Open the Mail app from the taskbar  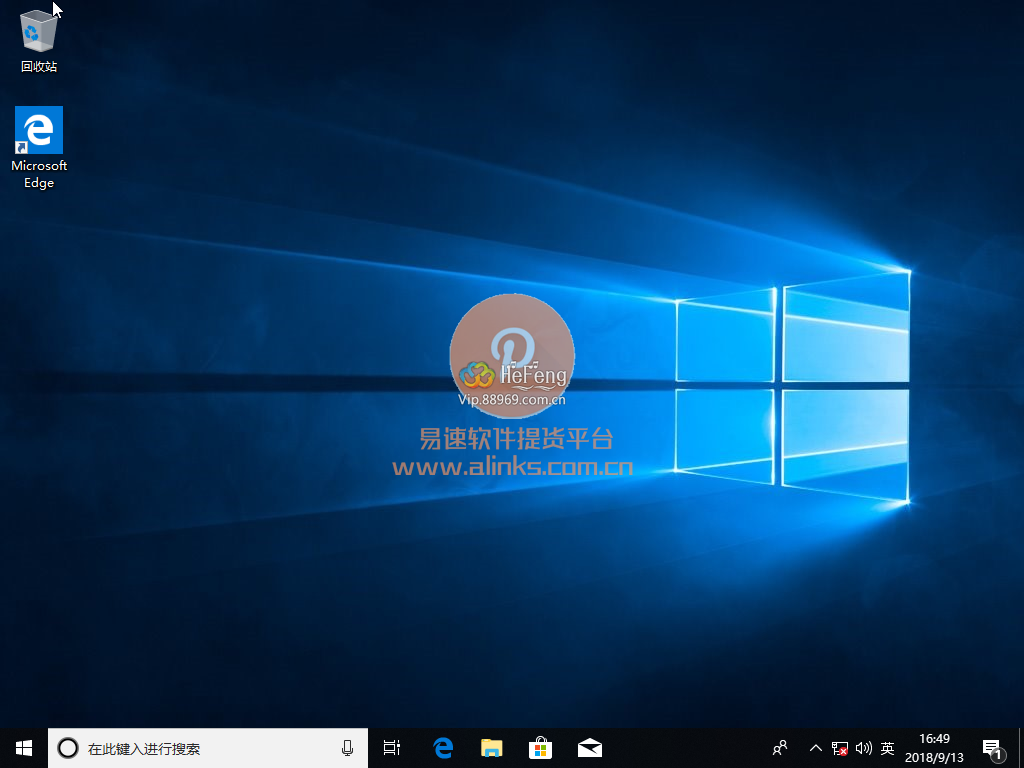(x=590, y=748)
